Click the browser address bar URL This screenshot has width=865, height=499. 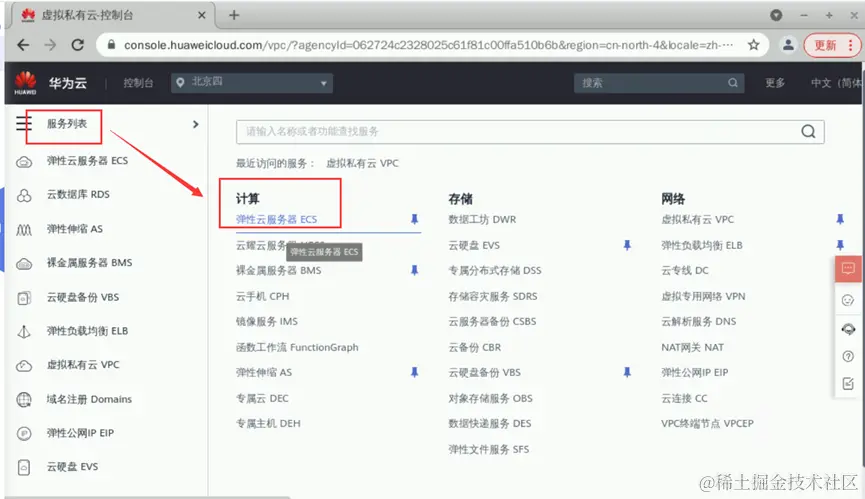(429, 45)
